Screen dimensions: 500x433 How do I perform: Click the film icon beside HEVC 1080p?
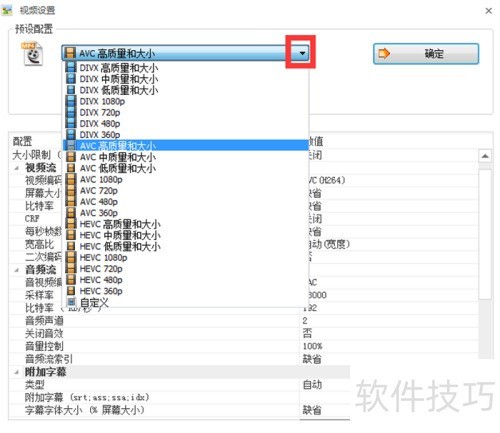click(x=71, y=258)
